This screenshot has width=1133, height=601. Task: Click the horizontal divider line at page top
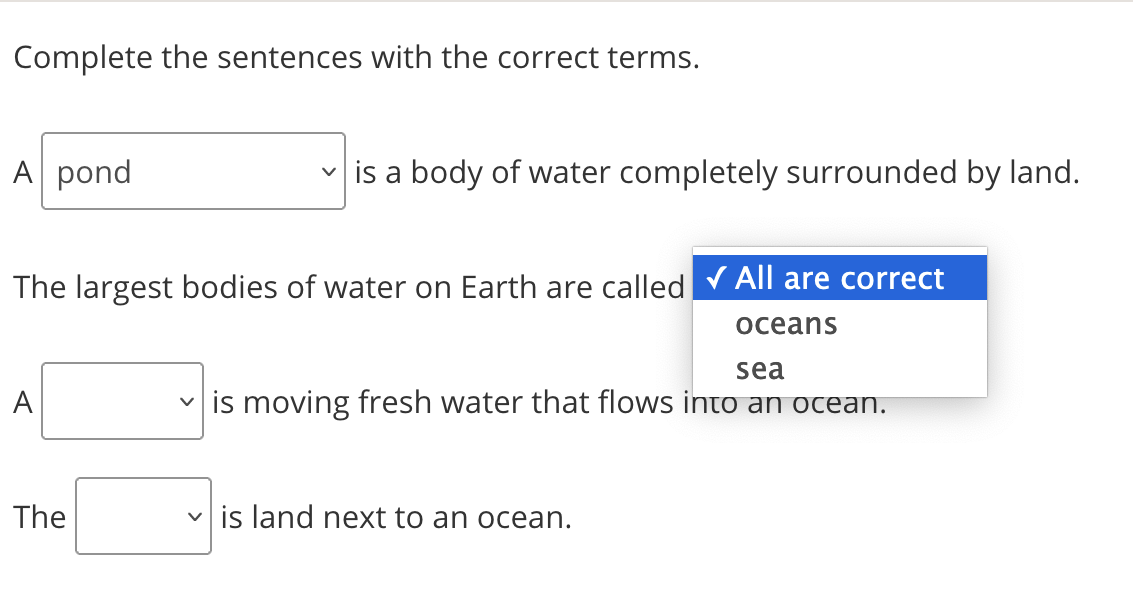click(566, 2)
